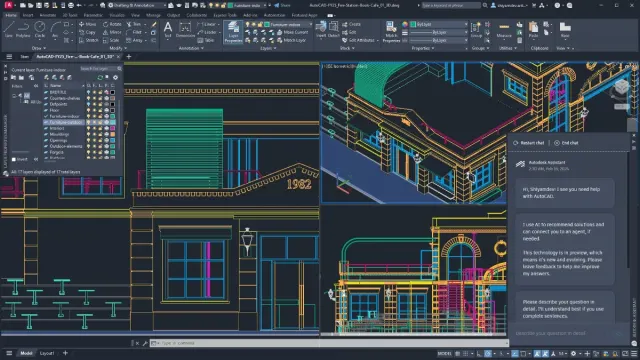This screenshot has width=640, height=360.
Task: Select the Mirror tool
Action: (112, 32)
